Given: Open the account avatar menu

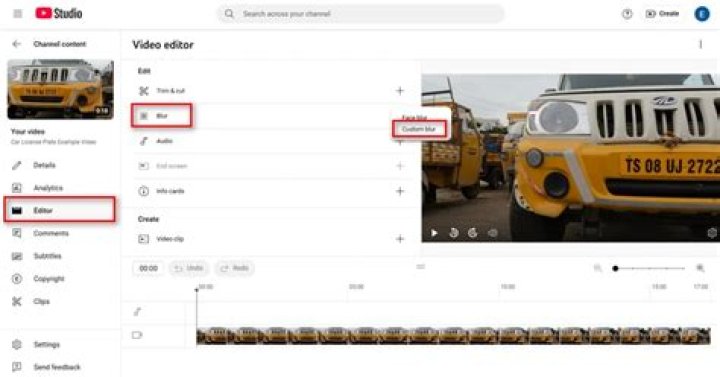Looking at the screenshot, I should pyautogui.click(x=701, y=14).
